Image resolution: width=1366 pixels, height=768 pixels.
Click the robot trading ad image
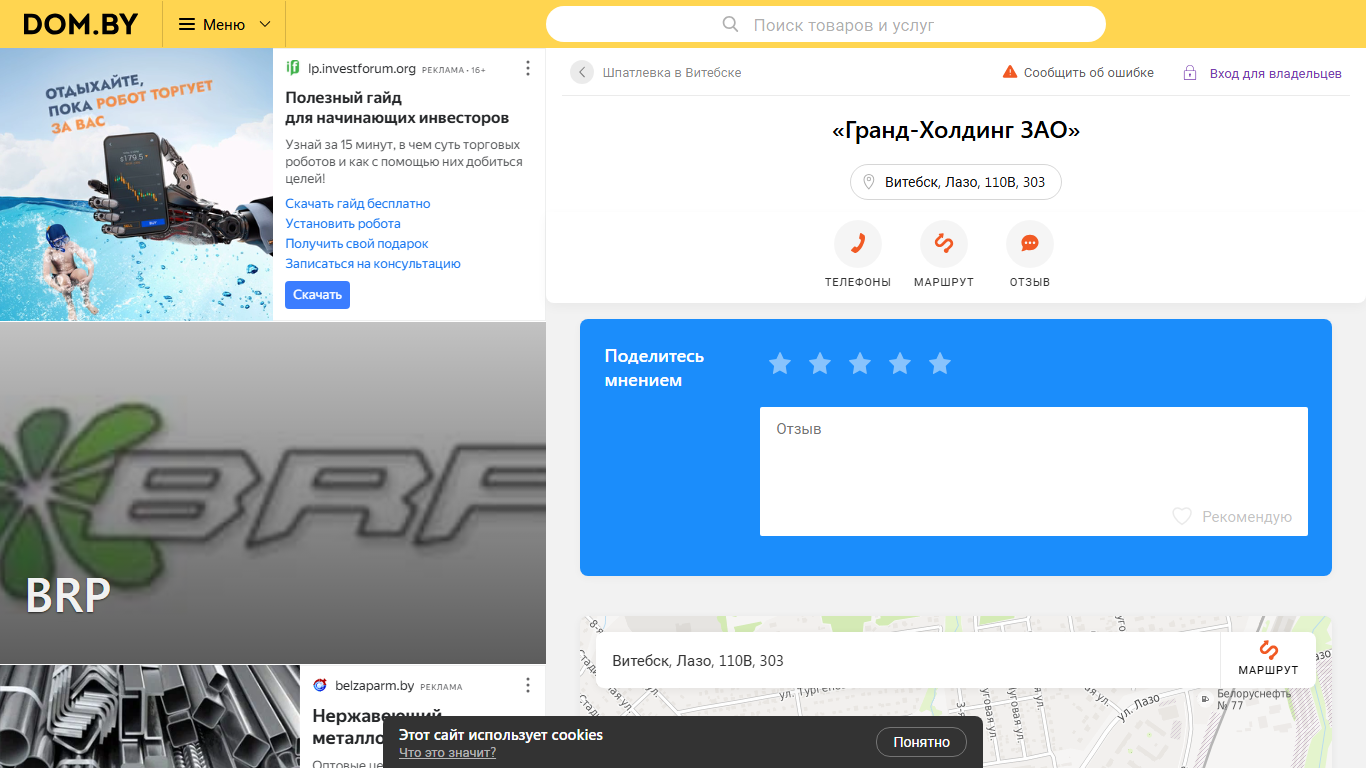click(x=136, y=184)
